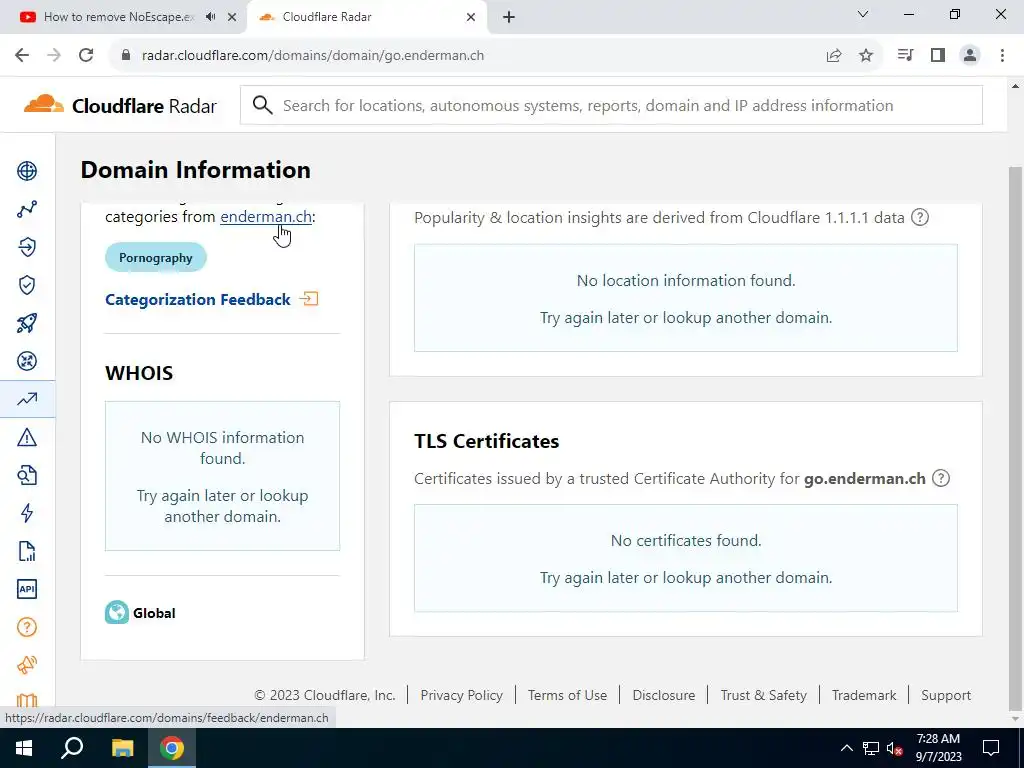This screenshot has width=1024, height=768.
Task: Open the Support footer link
Action: 946,695
